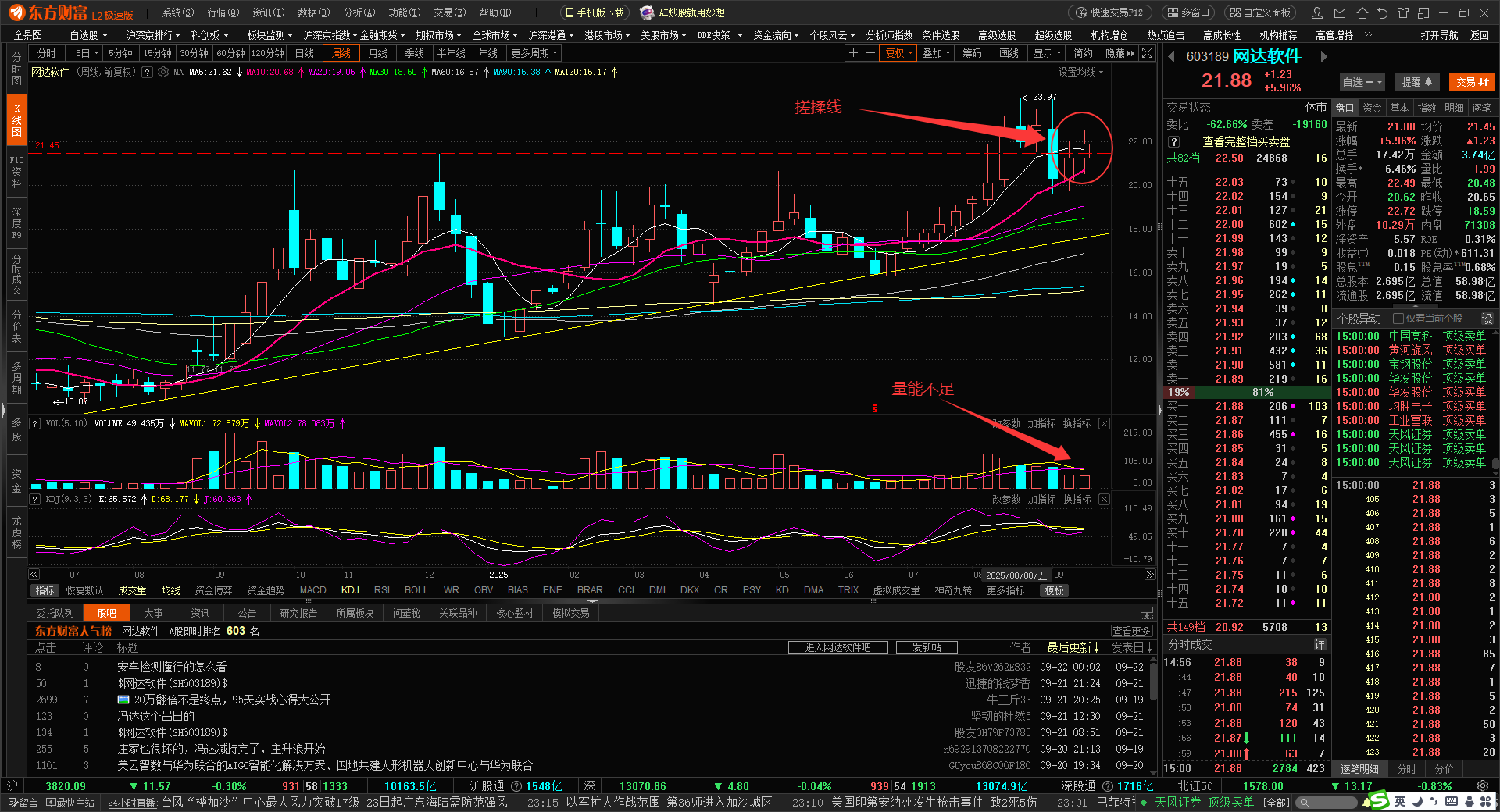The height and width of the screenshot is (812, 1500).
Task: Open the 复权 dropdown
Action: pos(898,53)
